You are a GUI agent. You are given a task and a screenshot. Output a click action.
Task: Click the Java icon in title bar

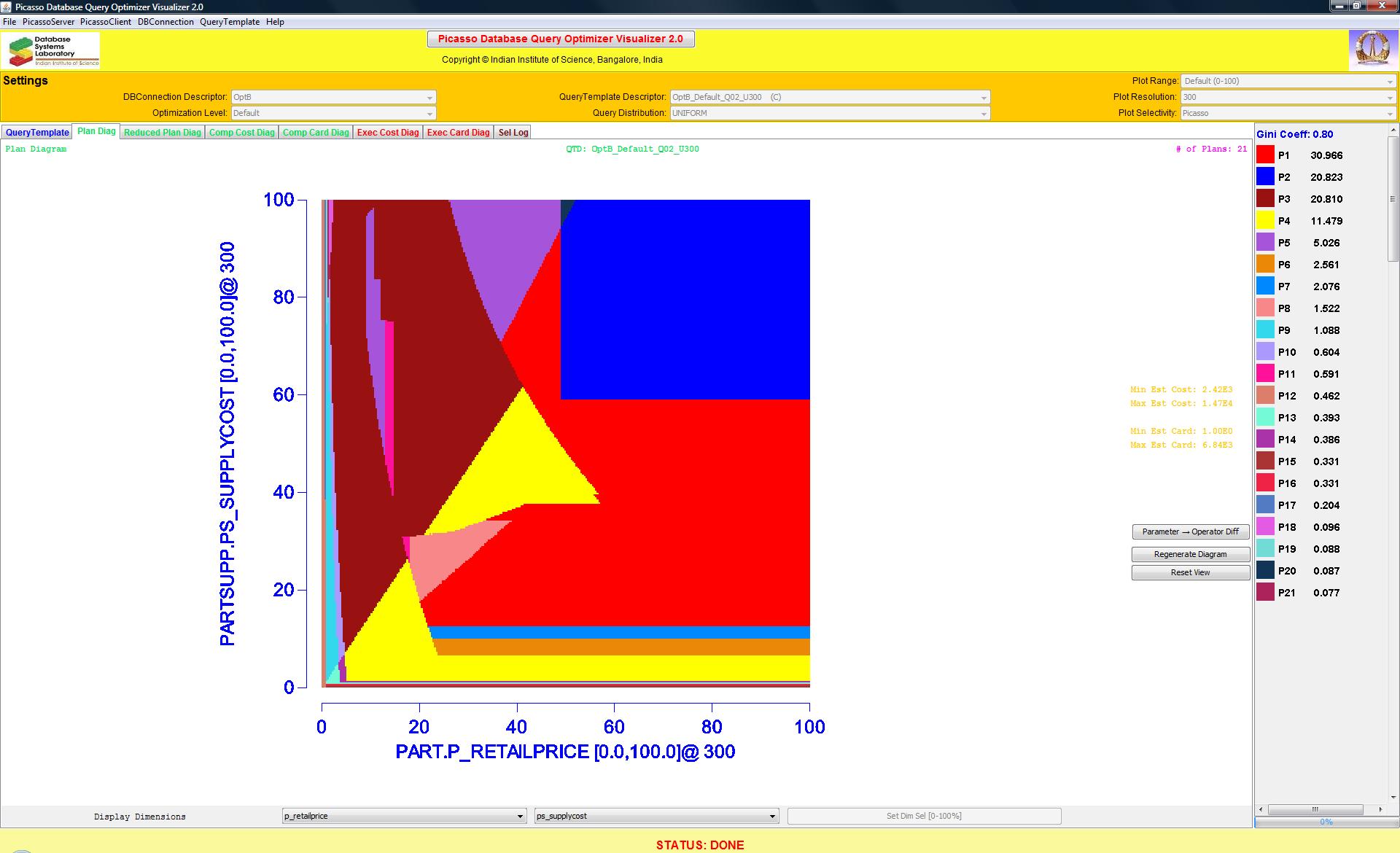pos(7,7)
